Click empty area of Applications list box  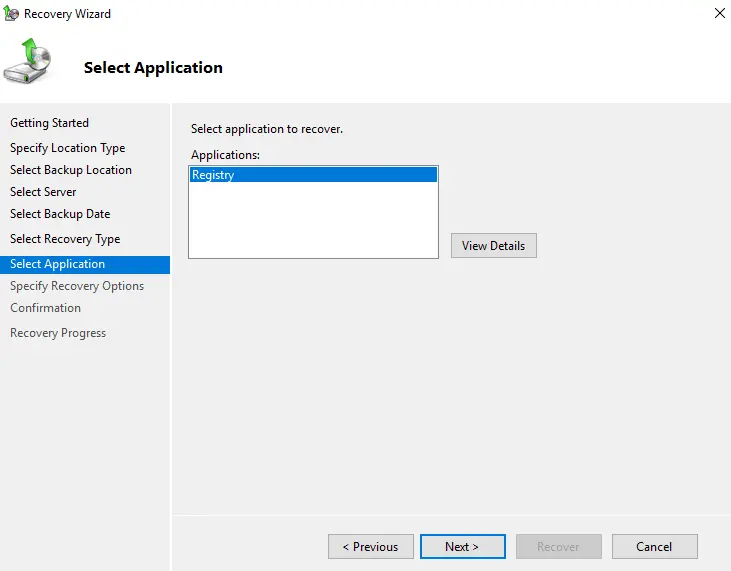click(x=313, y=225)
